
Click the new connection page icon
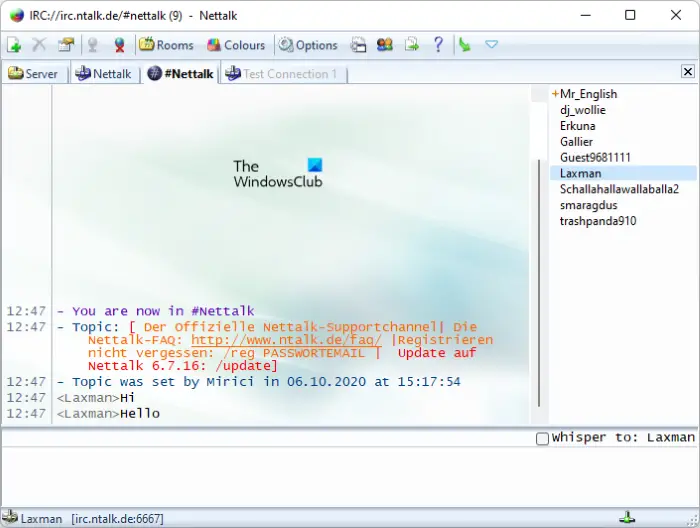coord(14,45)
